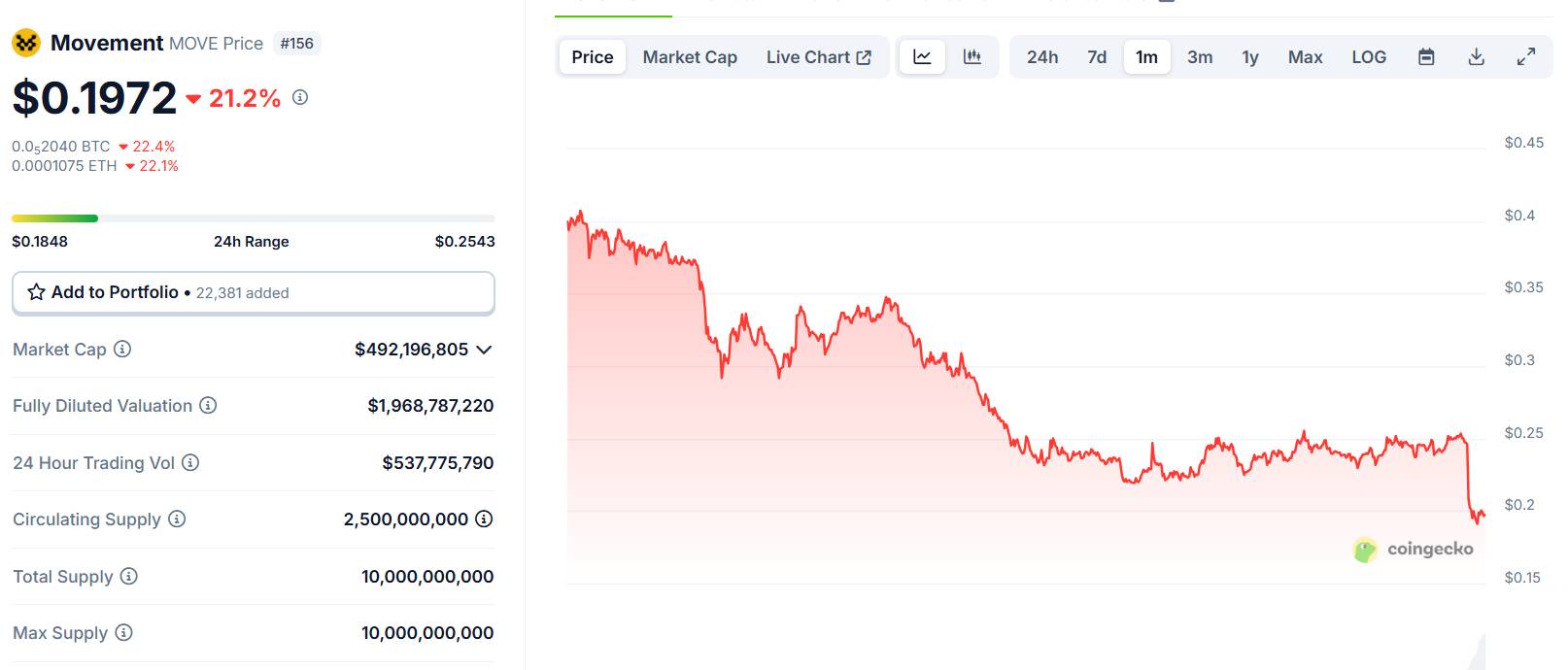Image resolution: width=1568 pixels, height=670 pixels.
Task: Switch to the Market Cap chart tab
Action: point(690,57)
